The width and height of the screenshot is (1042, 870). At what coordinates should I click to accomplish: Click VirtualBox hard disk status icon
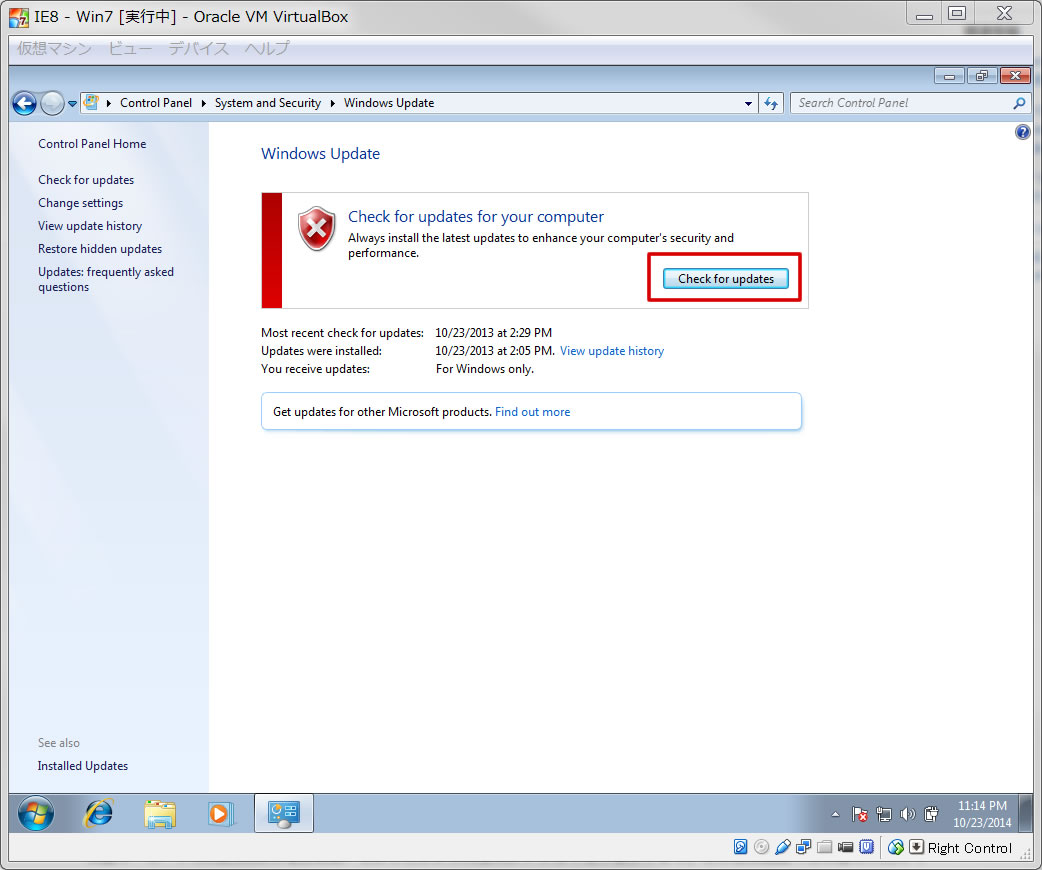[x=740, y=847]
